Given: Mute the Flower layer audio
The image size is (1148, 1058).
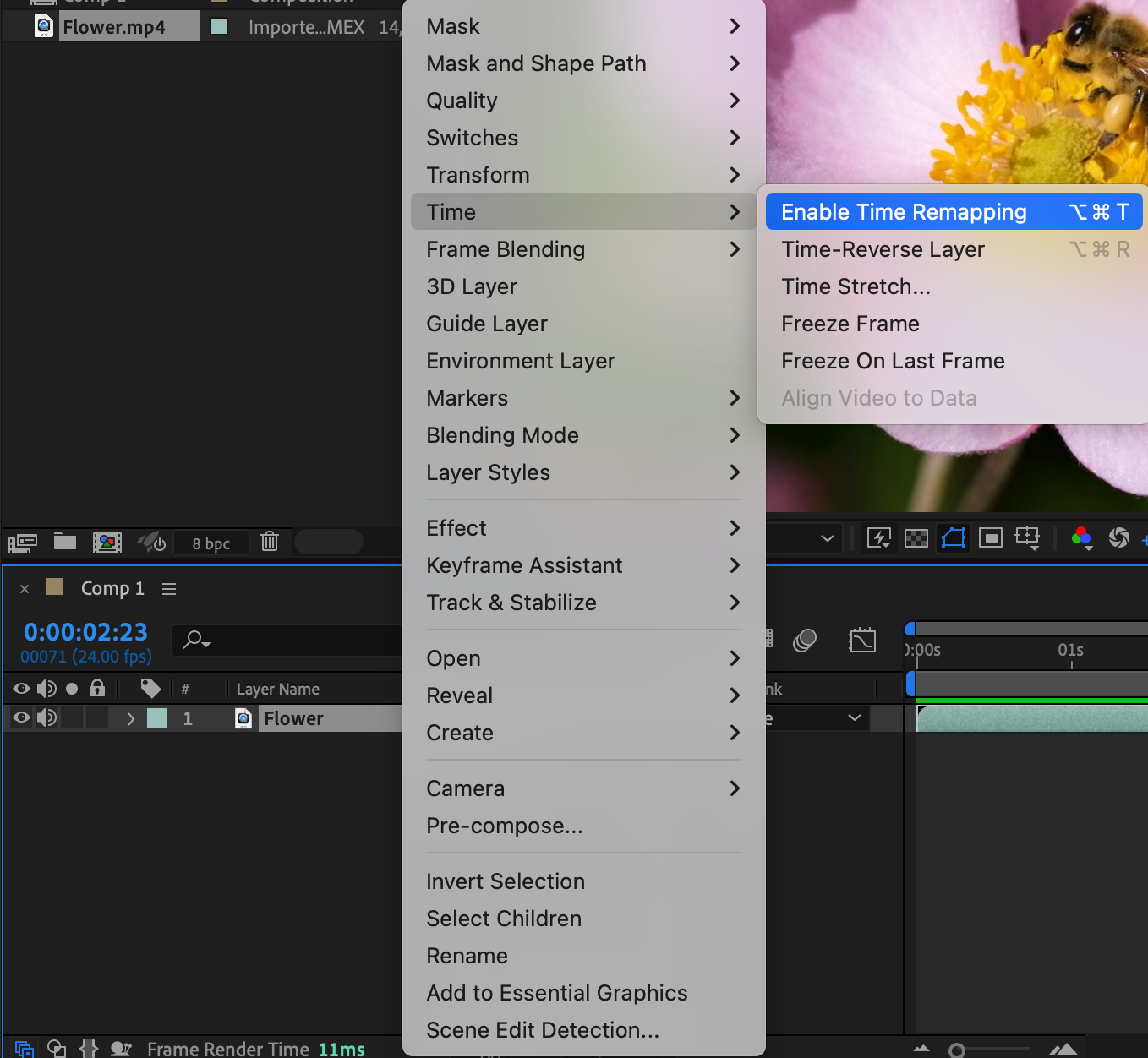Looking at the screenshot, I should pos(46,718).
